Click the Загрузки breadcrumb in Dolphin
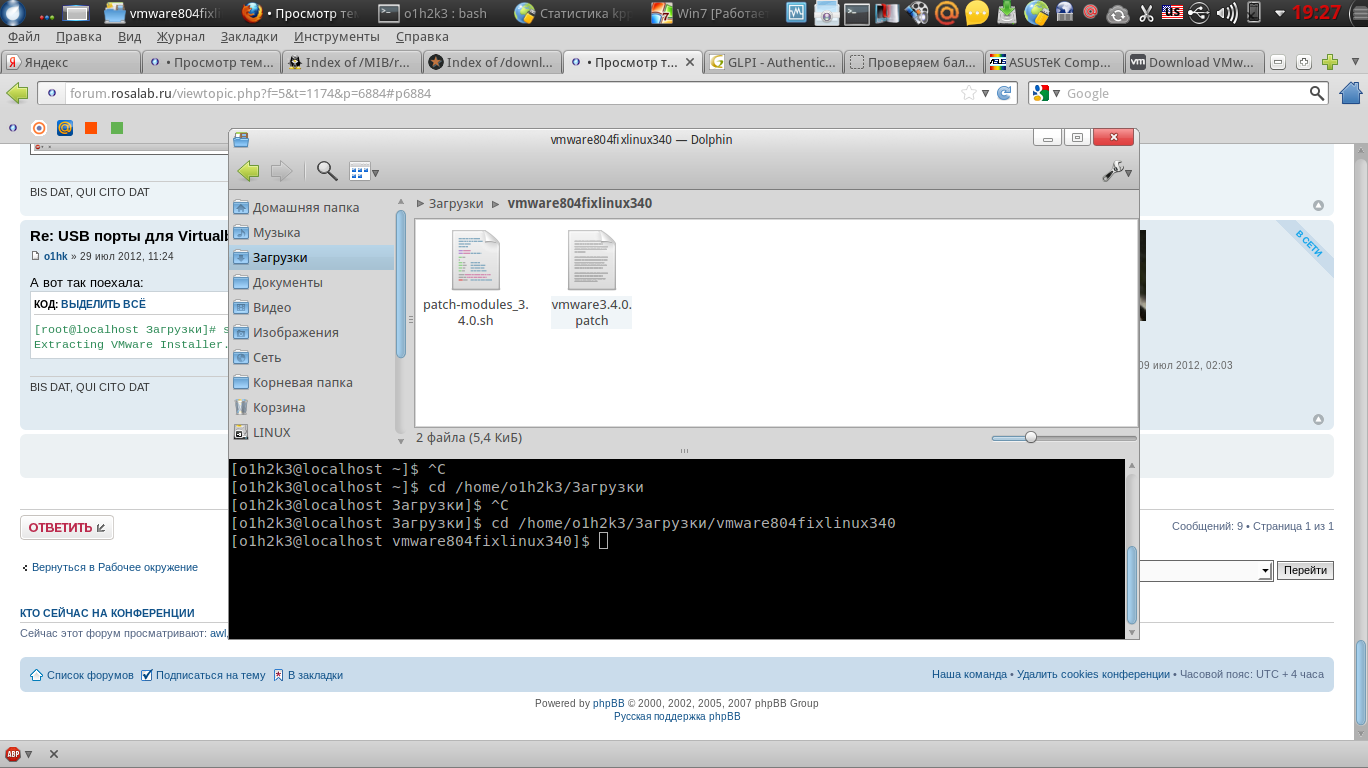Viewport: 1368px width, 768px height. point(456,203)
